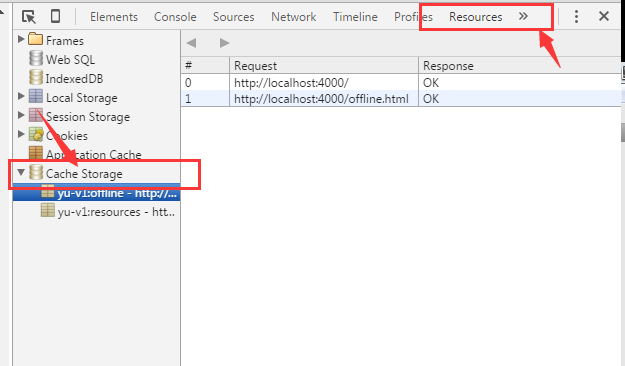Toggle the device mode phone icon
Image resolution: width=625 pixels, height=366 pixels.
click(x=55, y=16)
